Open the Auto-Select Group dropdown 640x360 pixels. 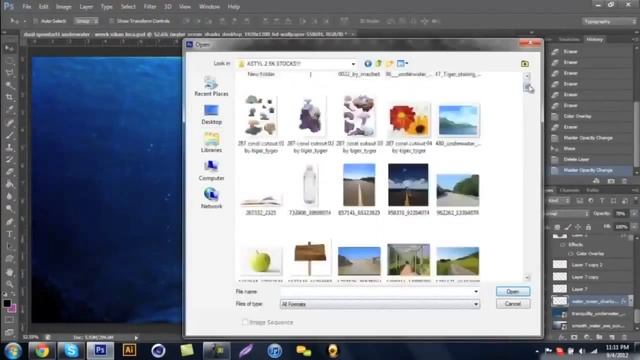tap(86, 21)
